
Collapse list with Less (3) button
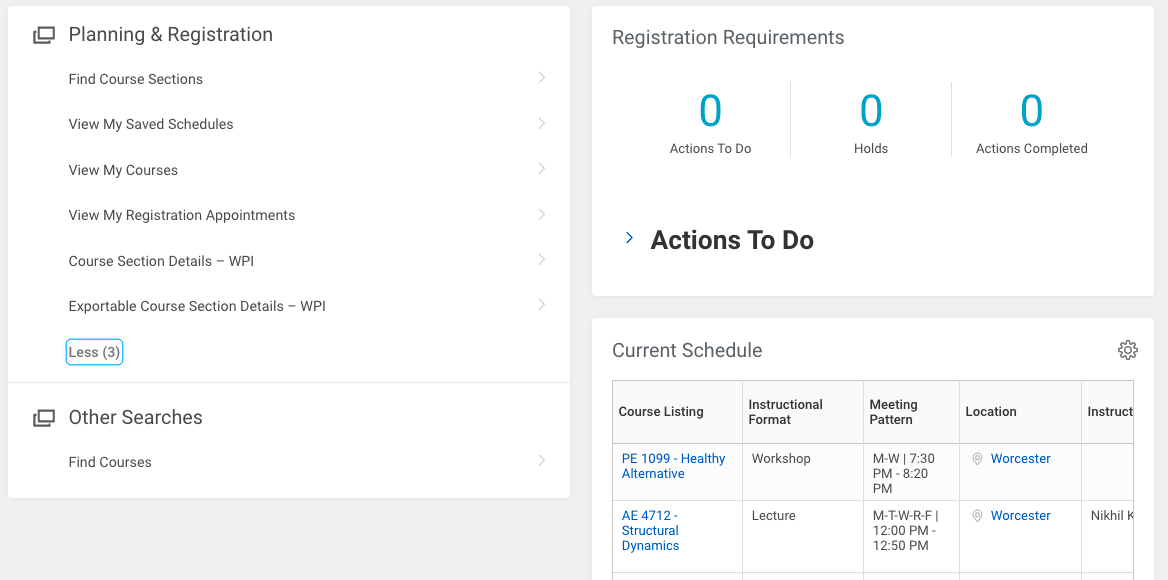(x=94, y=352)
